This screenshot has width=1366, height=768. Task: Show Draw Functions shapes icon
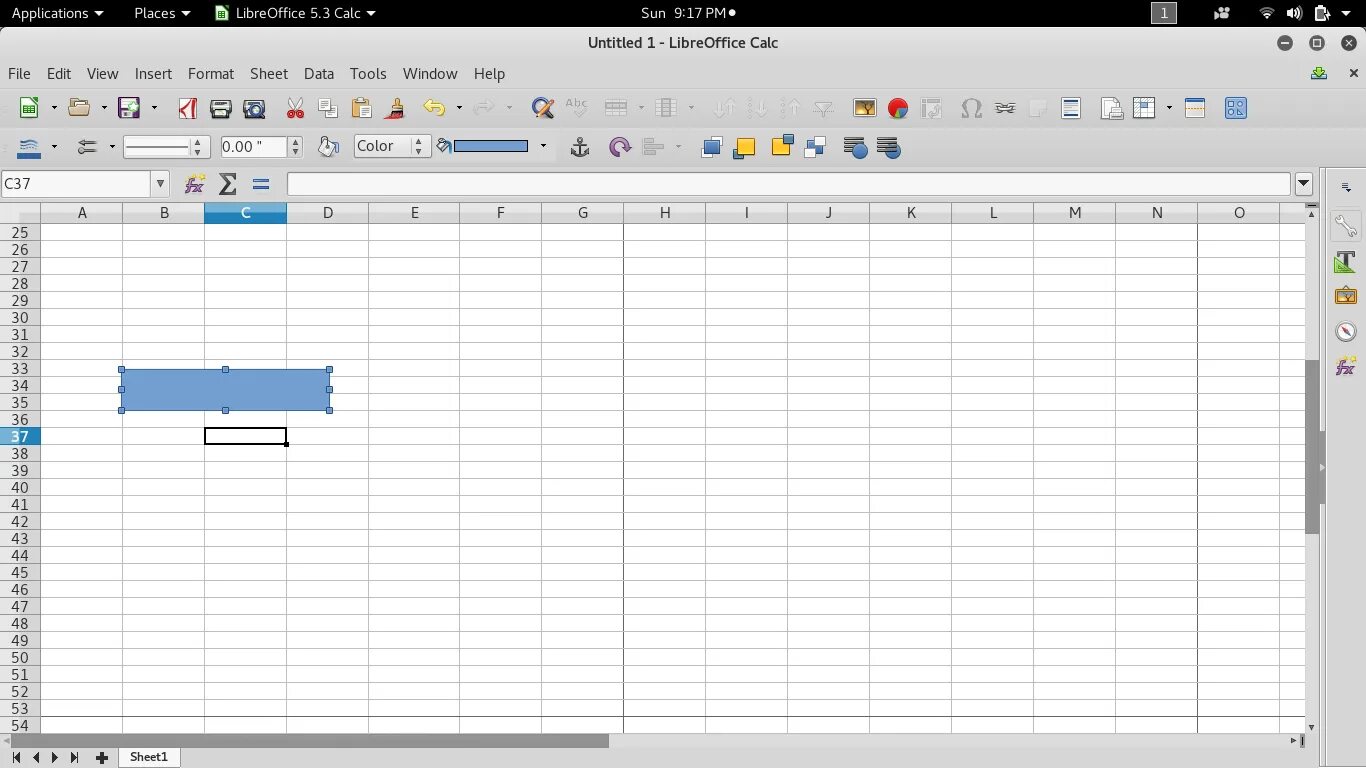click(x=1235, y=108)
